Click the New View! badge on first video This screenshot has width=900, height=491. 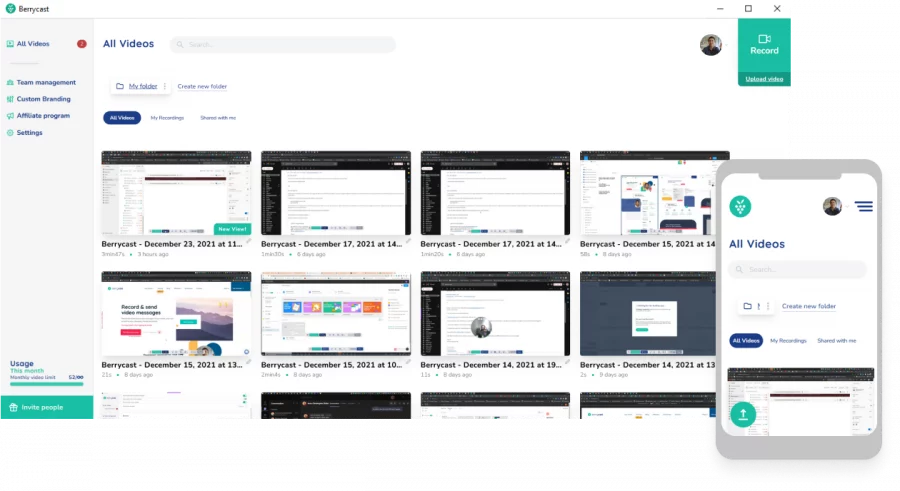[232, 229]
